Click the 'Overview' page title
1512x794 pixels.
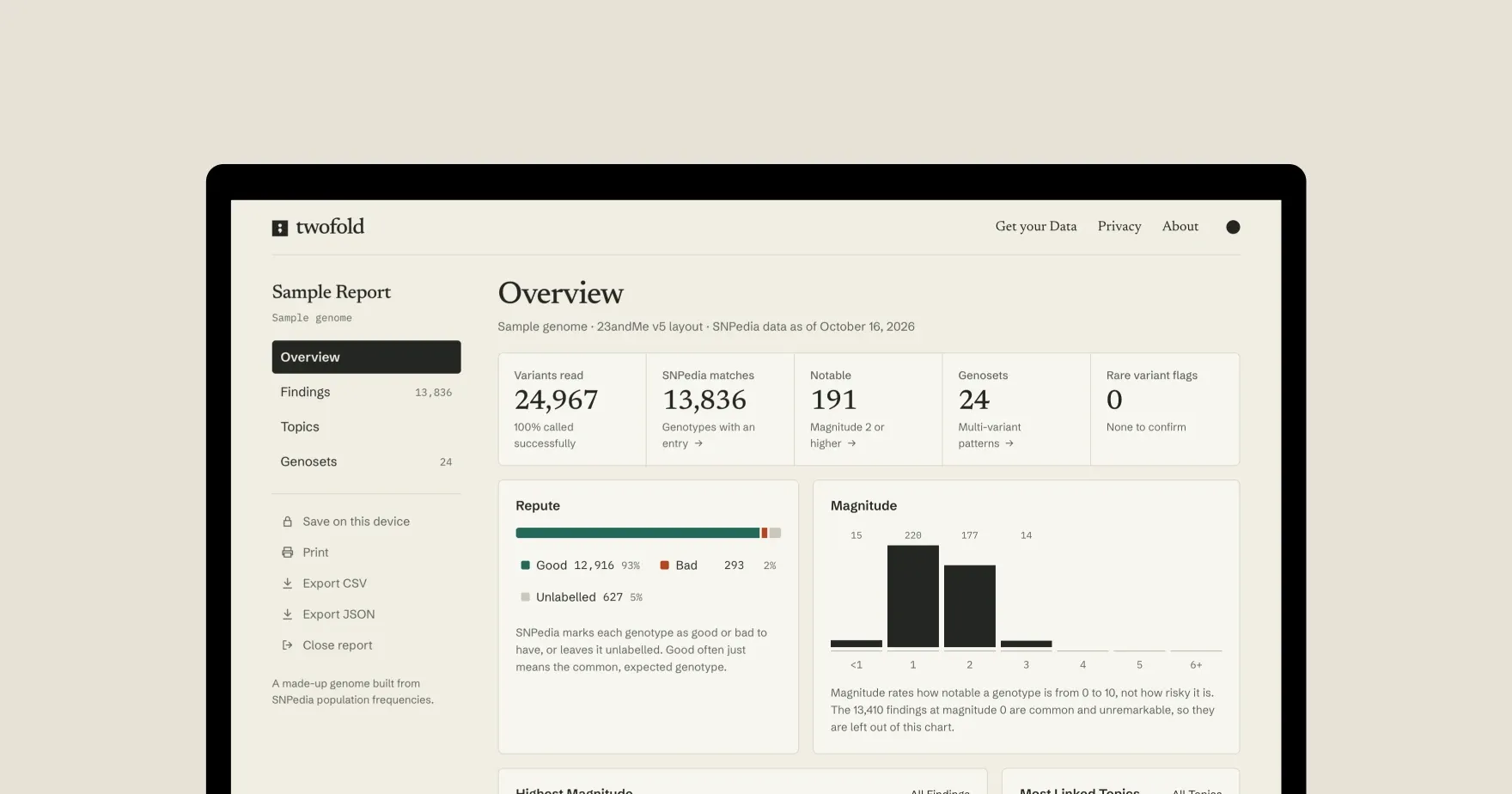pyautogui.click(x=561, y=293)
